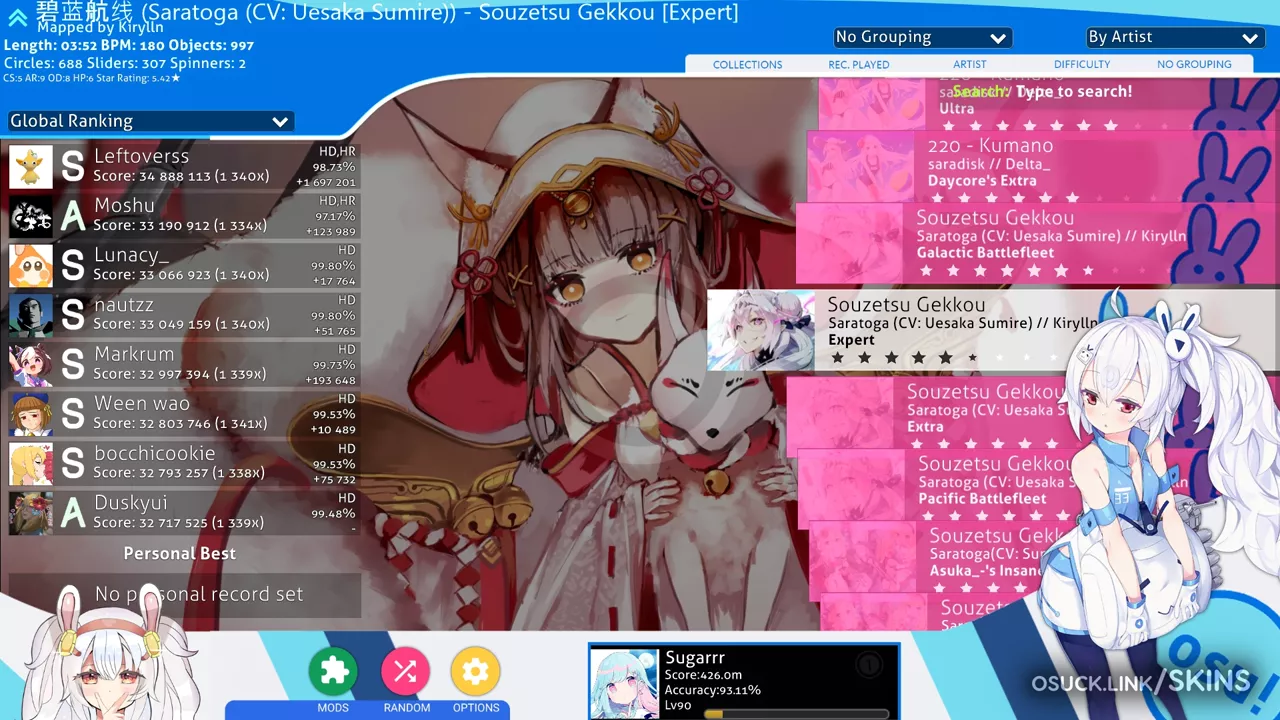This screenshot has width=1280, height=720.
Task: Click the double-chevron icon beside the song title
Action: point(17,16)
